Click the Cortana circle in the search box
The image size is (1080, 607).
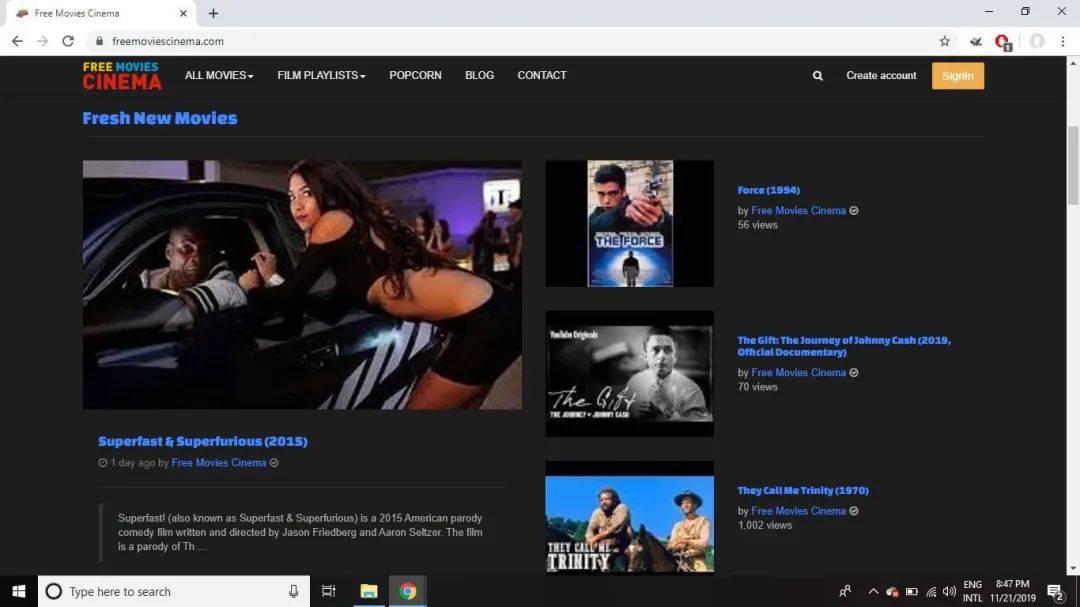click(x=54, y=591)
